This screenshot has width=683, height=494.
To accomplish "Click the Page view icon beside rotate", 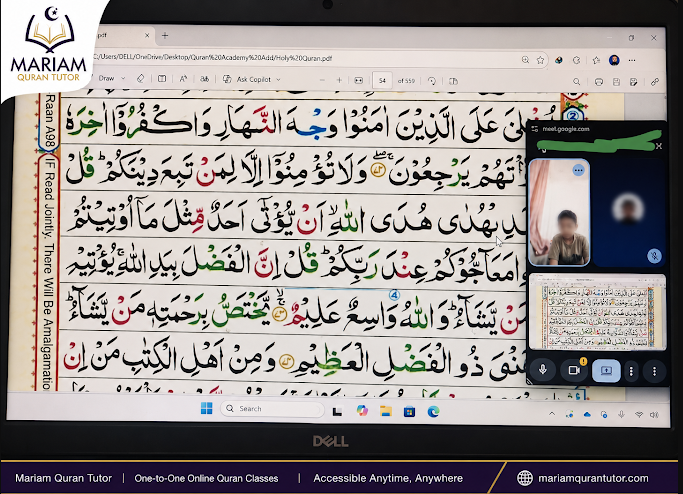I will (453, 81).
